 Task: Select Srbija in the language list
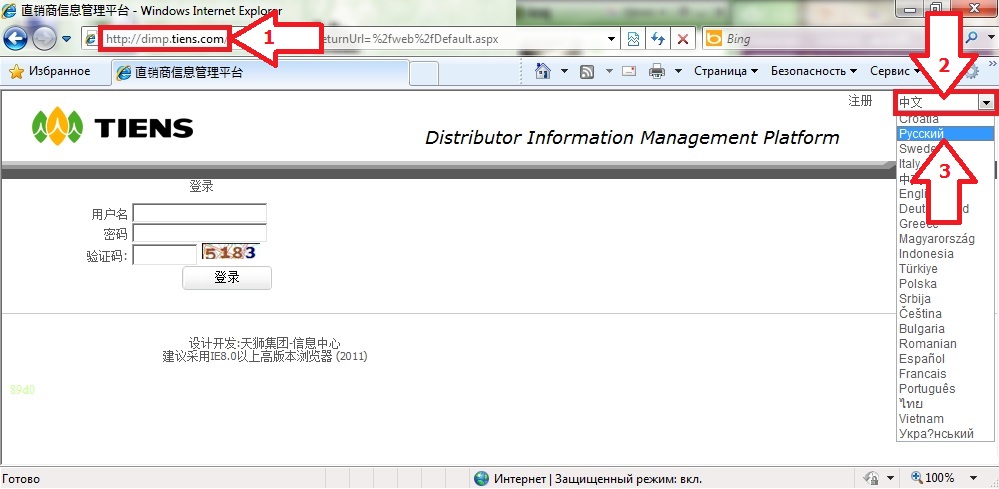coord(945,299)
